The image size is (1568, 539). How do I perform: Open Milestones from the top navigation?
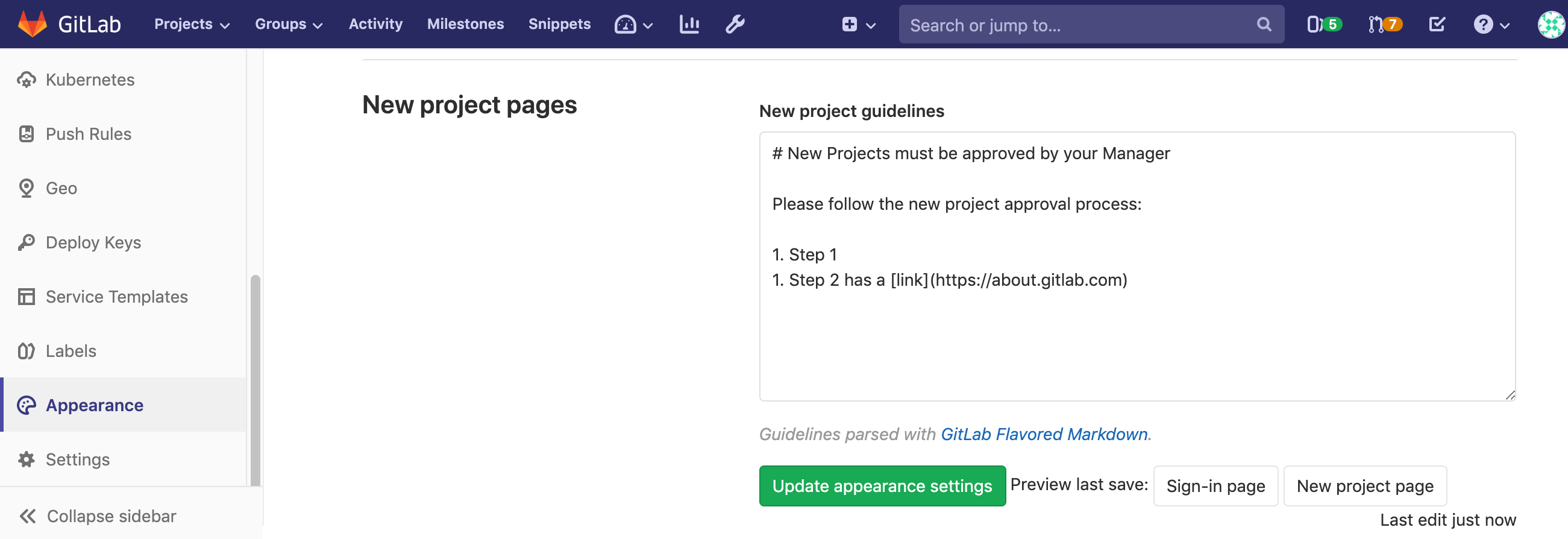465,24
